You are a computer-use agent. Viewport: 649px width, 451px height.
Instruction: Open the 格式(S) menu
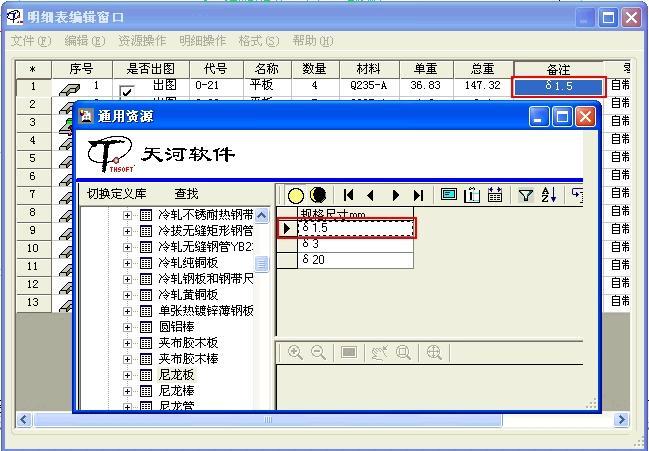pos(259,41)
